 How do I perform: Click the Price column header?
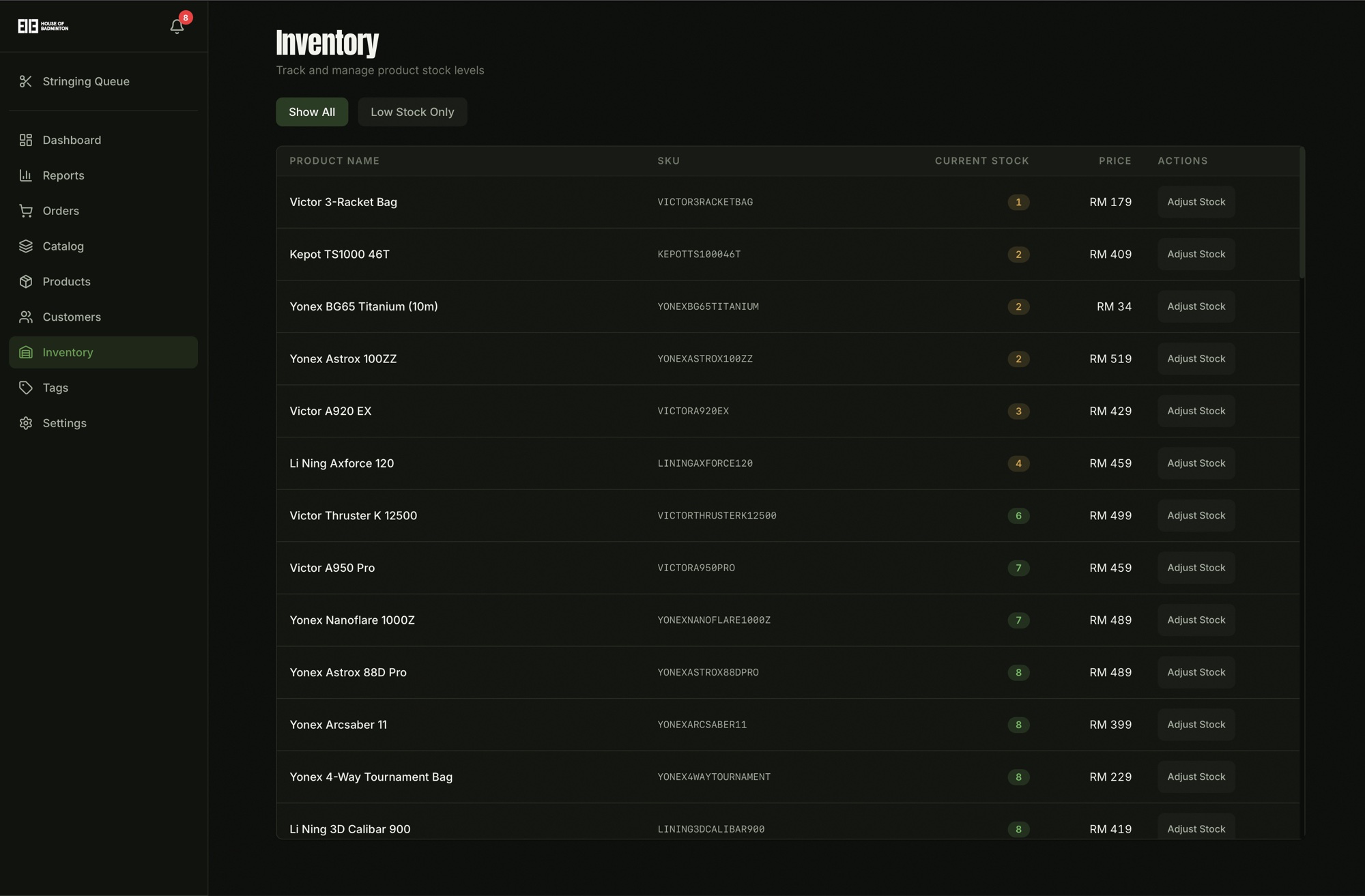pos(1115,161)
